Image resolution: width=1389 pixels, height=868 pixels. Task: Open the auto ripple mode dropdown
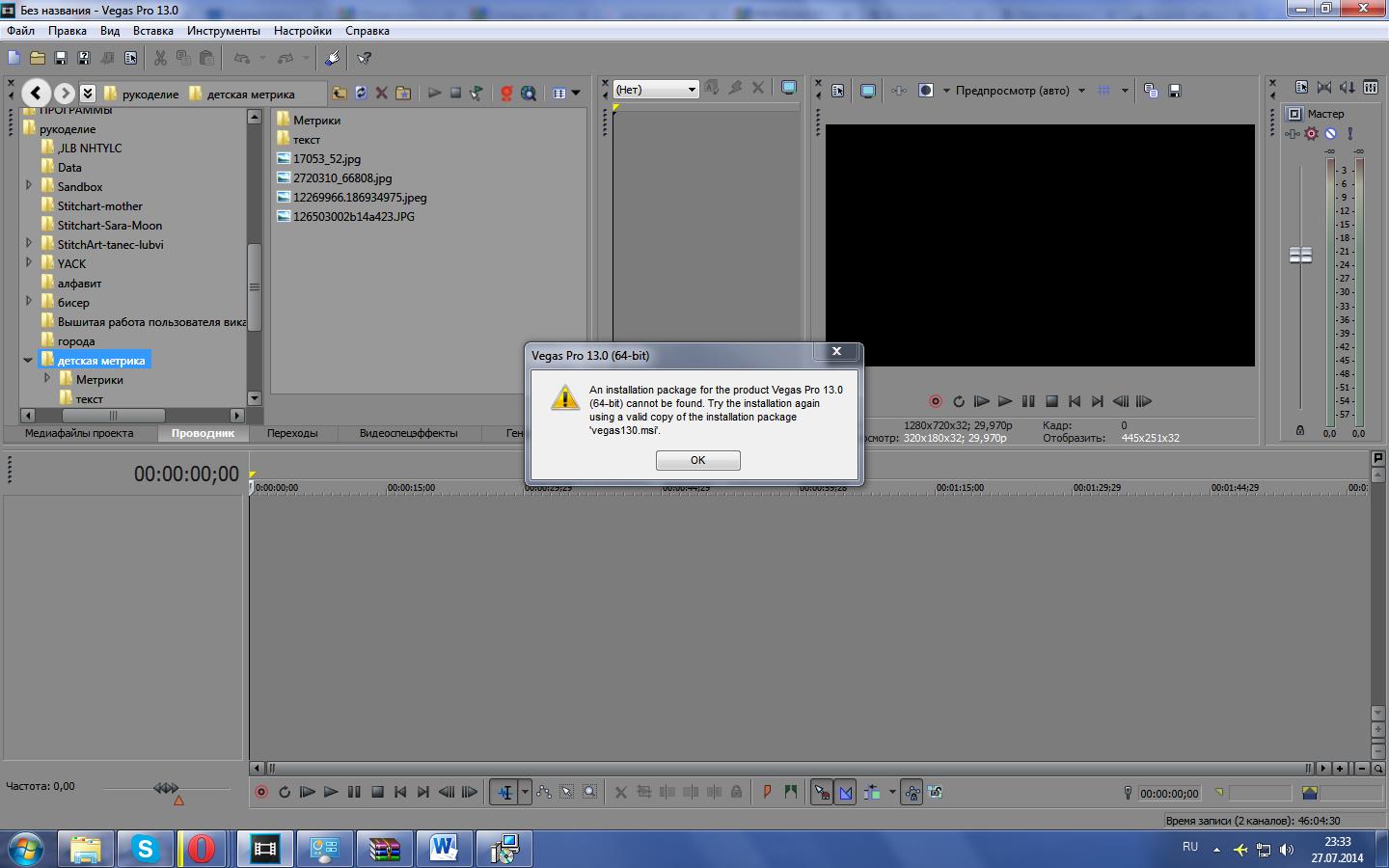[892, 793]
